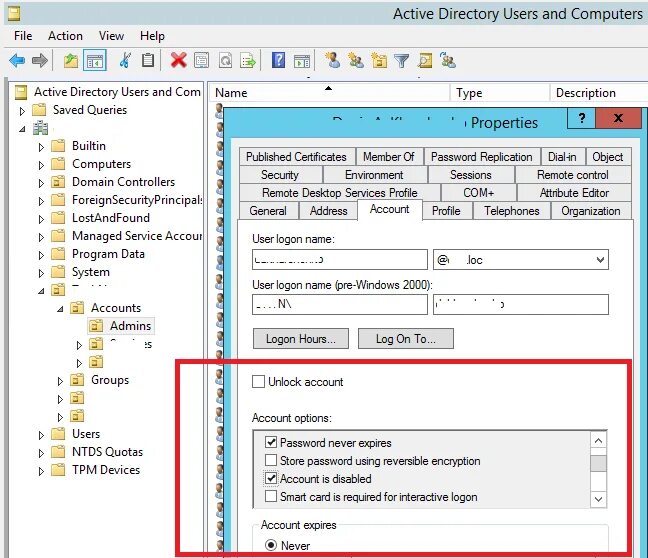
Task: Open the blue Help question-mark icon
Action: pos(279,60)
